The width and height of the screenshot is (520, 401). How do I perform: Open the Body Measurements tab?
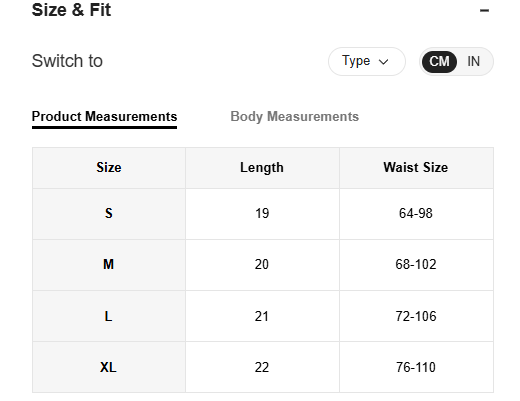point(295,116)
